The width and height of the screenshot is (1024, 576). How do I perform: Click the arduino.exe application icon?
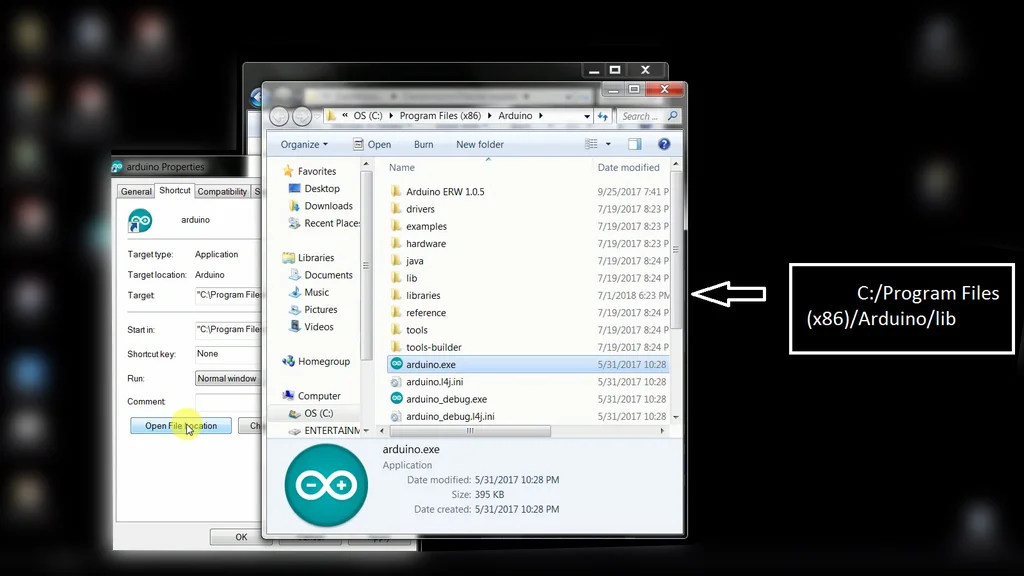[396, 364]
